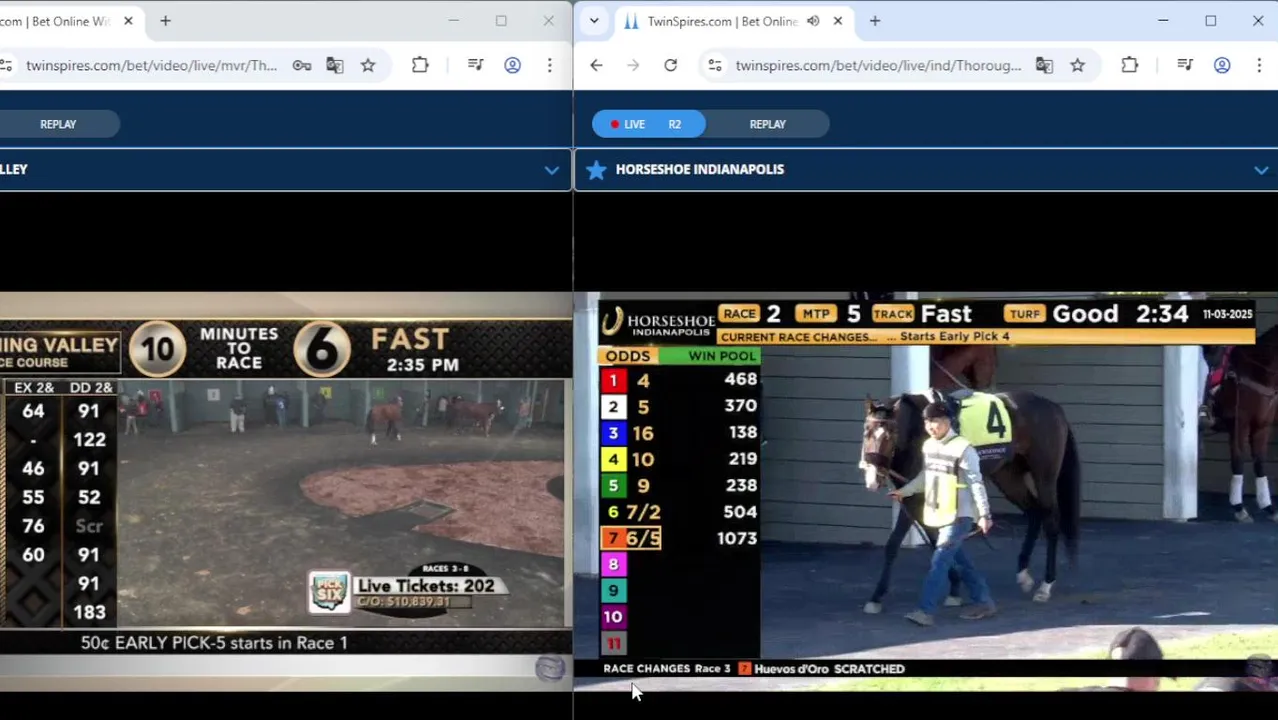Open the tab search dropdown in right window
1278x720 pixels.
594,21
